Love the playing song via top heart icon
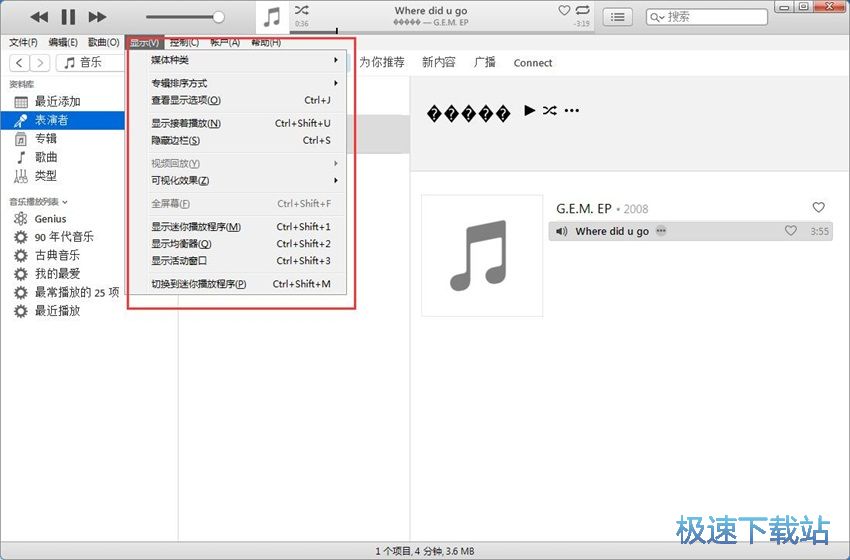The image size is (850, 560). tap(564, 10)
